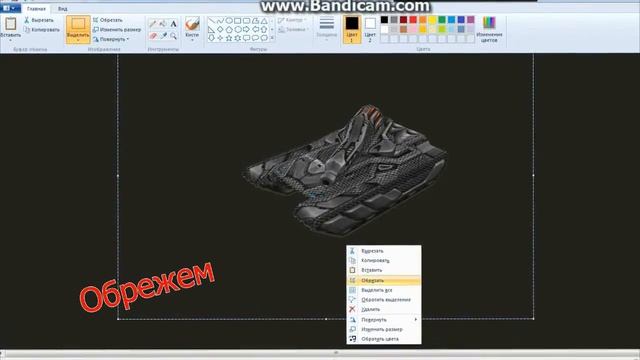Select the Rectangle shape
640x360 pixels.
(238, 20)
